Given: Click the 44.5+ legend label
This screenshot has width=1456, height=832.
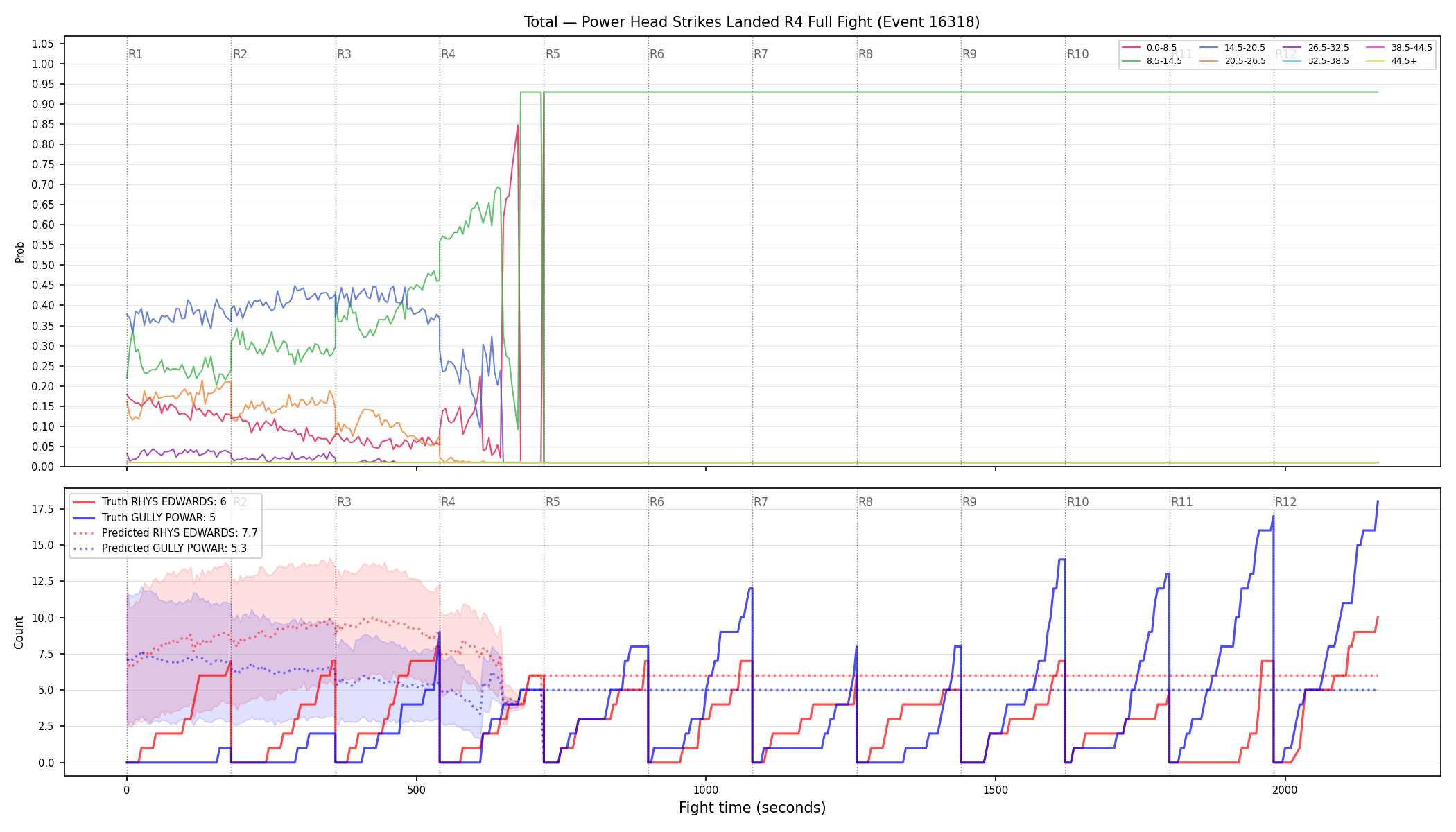Looking at the screenshot, I should 1403,61.
